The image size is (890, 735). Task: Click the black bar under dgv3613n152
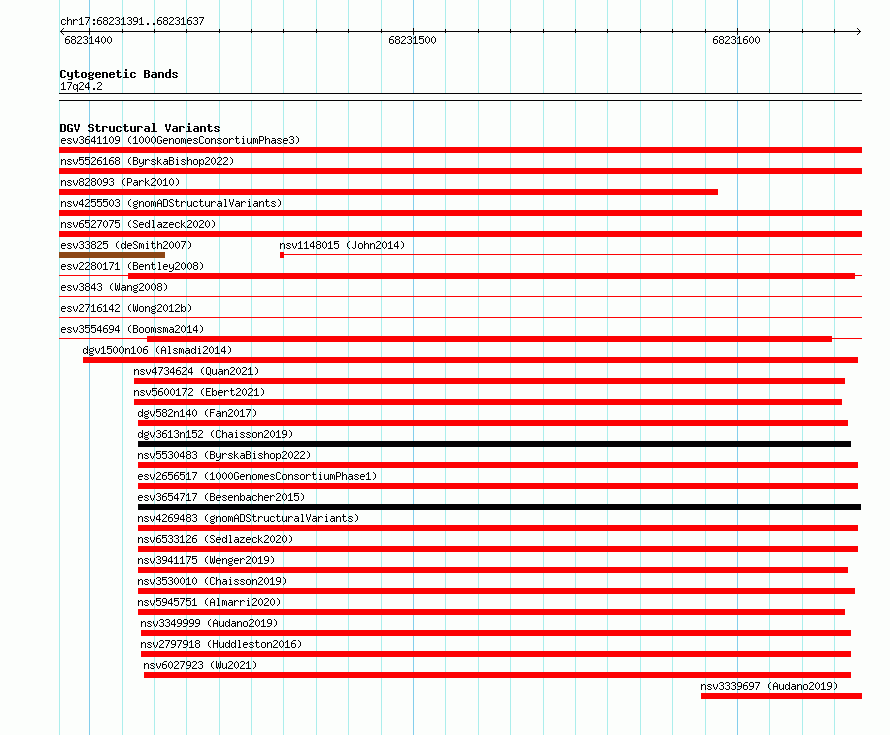click(494, 444)
